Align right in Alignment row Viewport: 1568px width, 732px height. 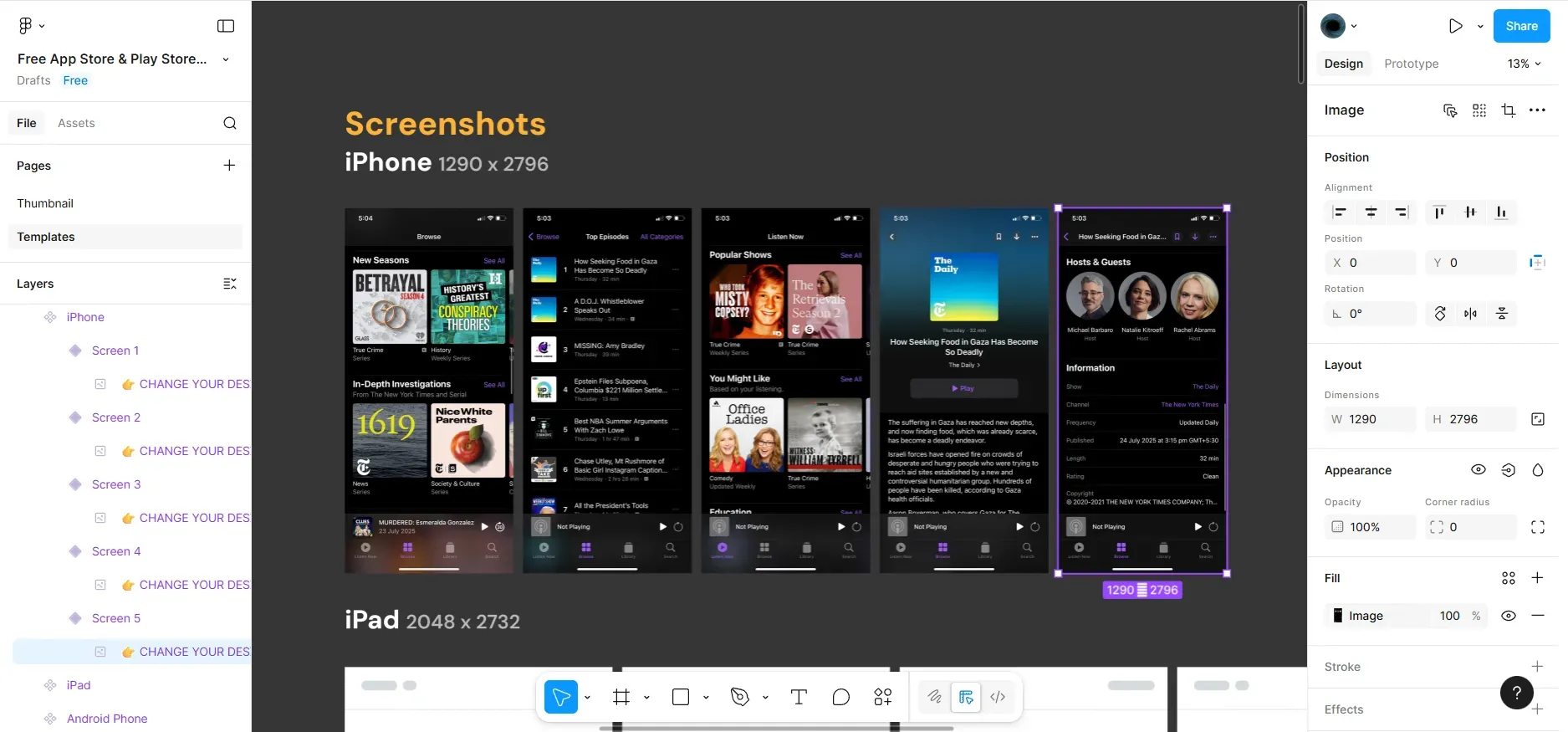click(1402, 212)
